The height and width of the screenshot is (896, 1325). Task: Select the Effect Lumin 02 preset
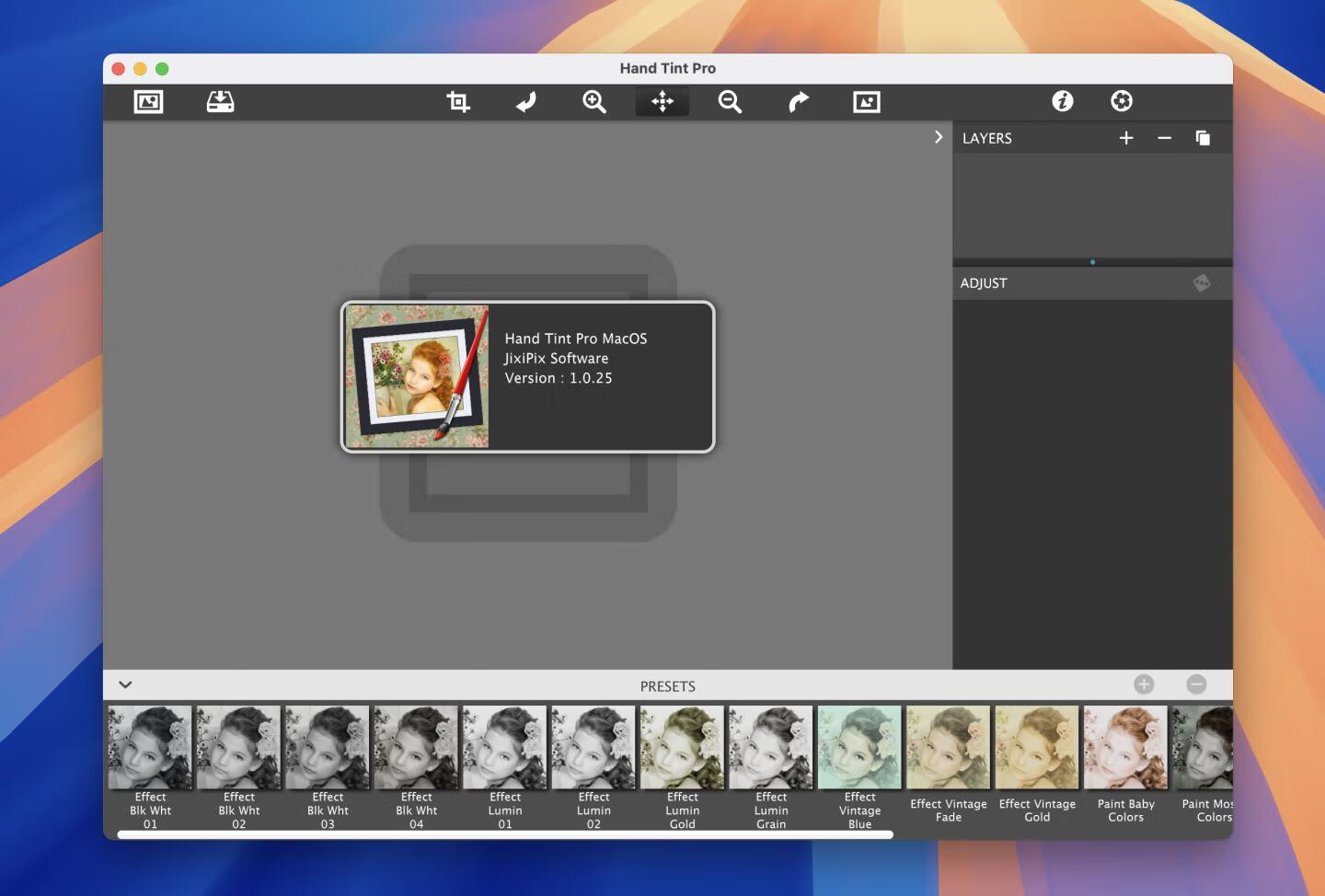(x=593, y=767)
